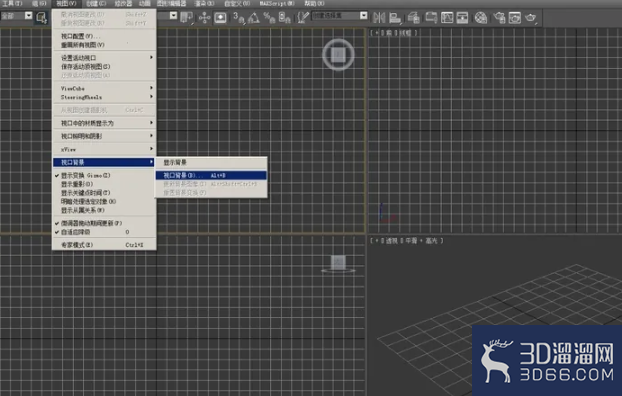
Task: Open the Schematic View icon
Action: pyautogui.click(x=462, y=17)
